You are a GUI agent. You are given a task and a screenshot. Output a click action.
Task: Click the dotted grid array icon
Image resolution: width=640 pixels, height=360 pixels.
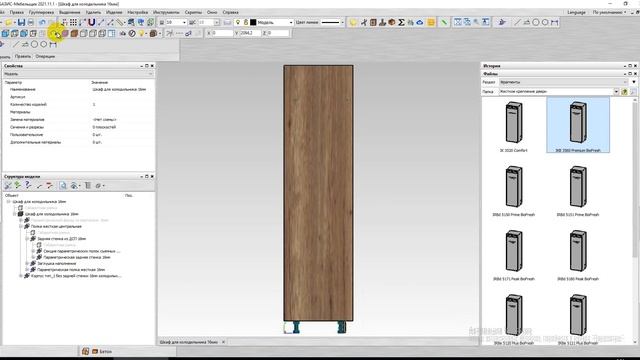73,22
